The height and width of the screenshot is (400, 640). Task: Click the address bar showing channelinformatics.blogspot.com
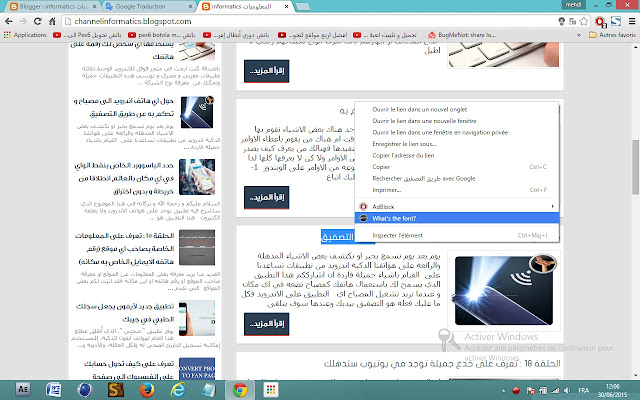point(310,21)
